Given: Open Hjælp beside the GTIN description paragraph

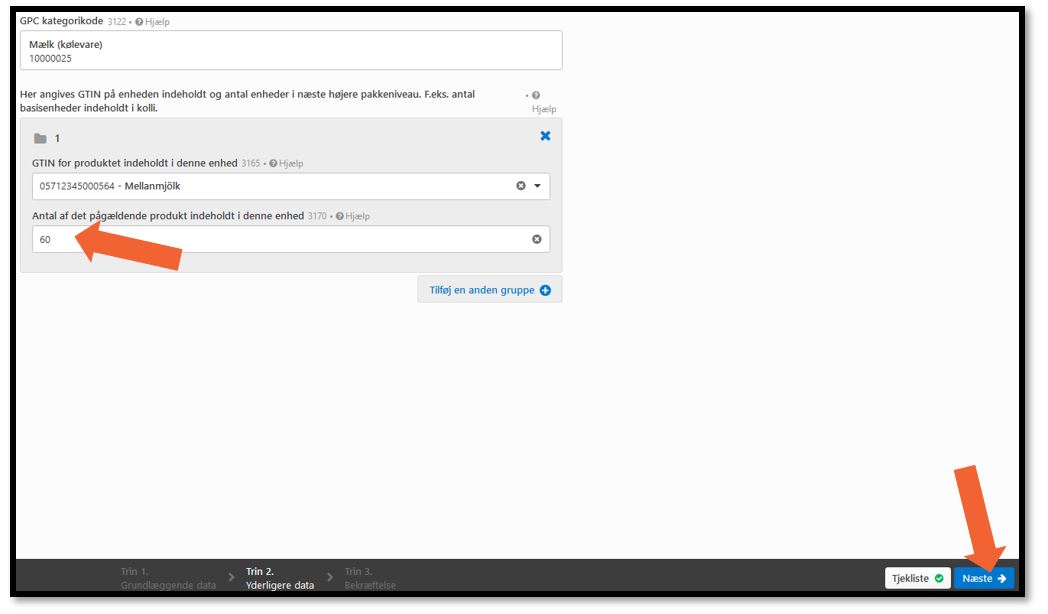Looking at the screenshot, I should point(543,102).
